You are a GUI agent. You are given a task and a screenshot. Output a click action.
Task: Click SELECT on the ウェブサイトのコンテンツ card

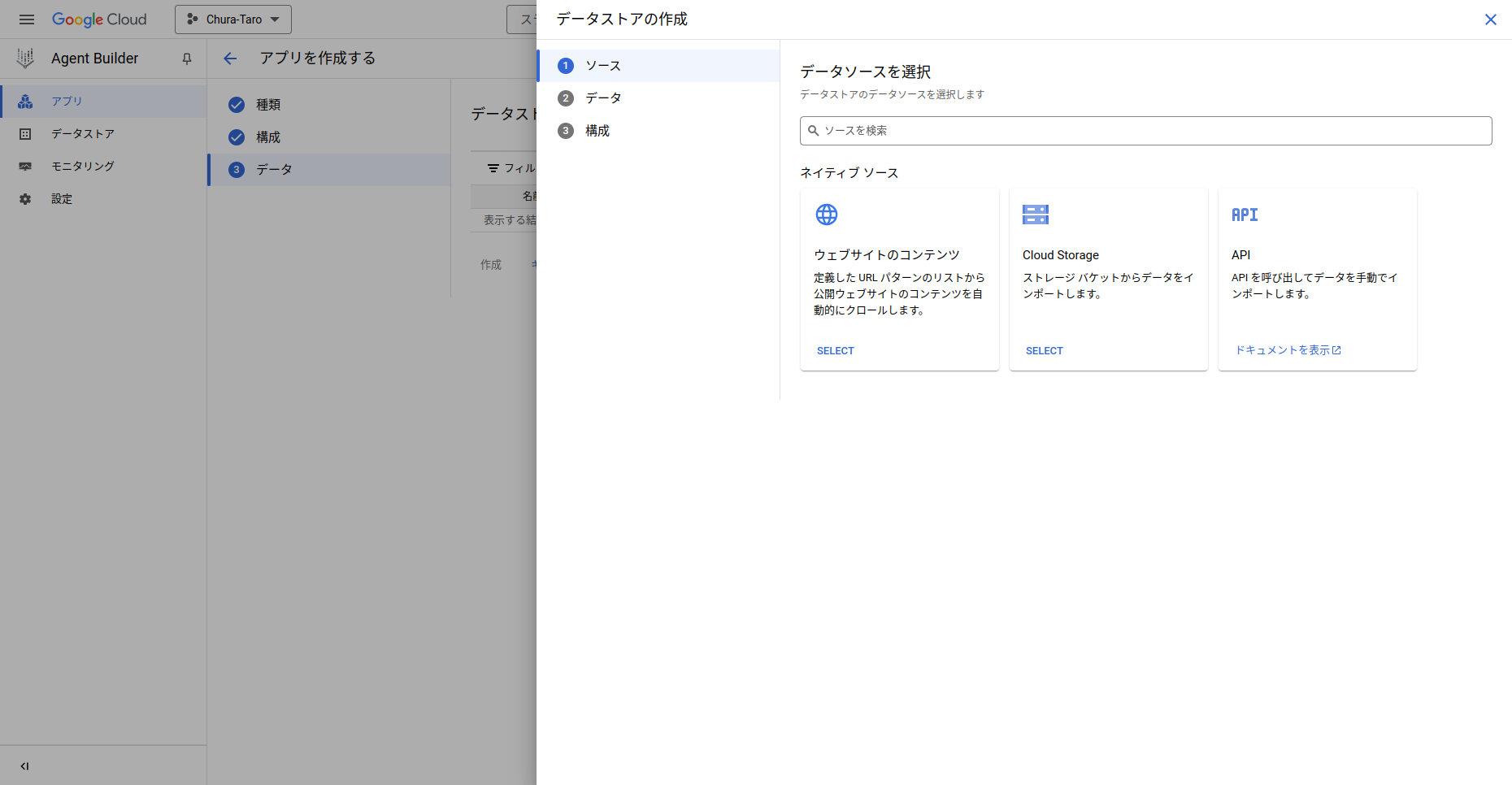(x=836, y=351)
